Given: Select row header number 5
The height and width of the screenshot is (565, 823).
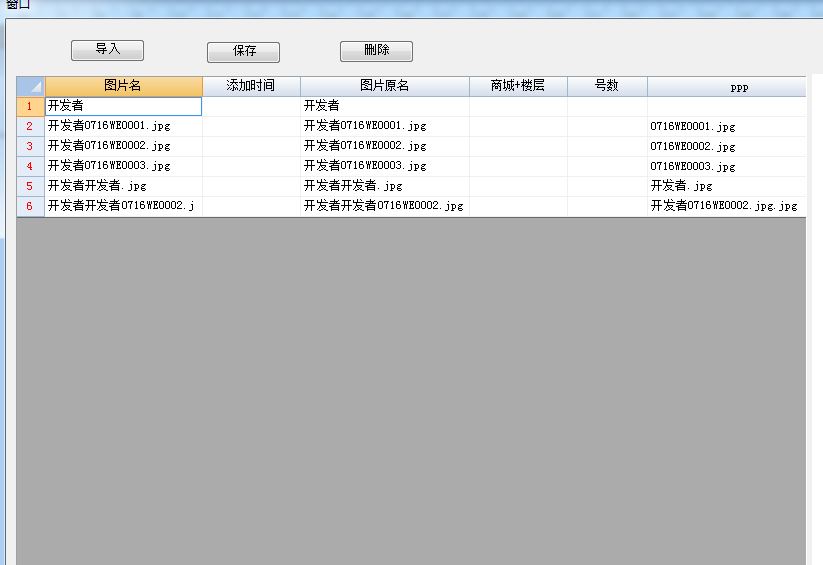Looking at the screenshot, I should pyautogui.click(x=30, y=186).
